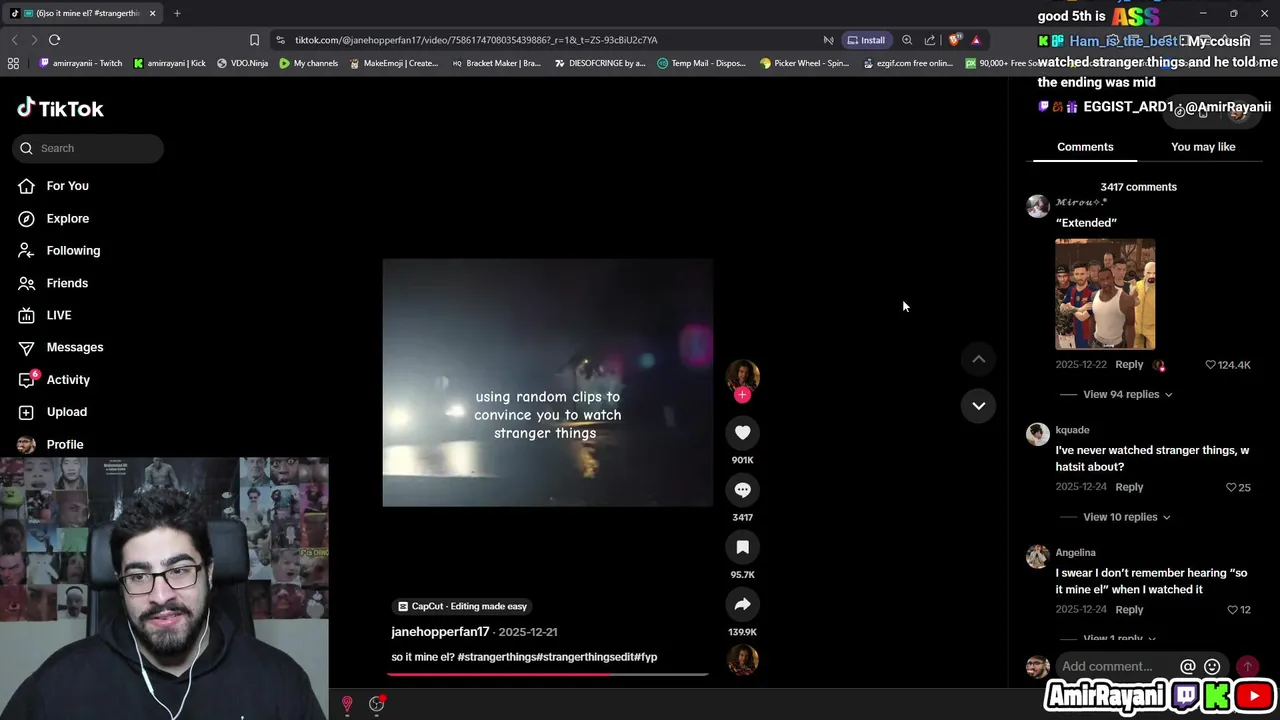Close the TikTok browser tab
This screenshot has width=1280, height=720.
(x=152, y=13)
